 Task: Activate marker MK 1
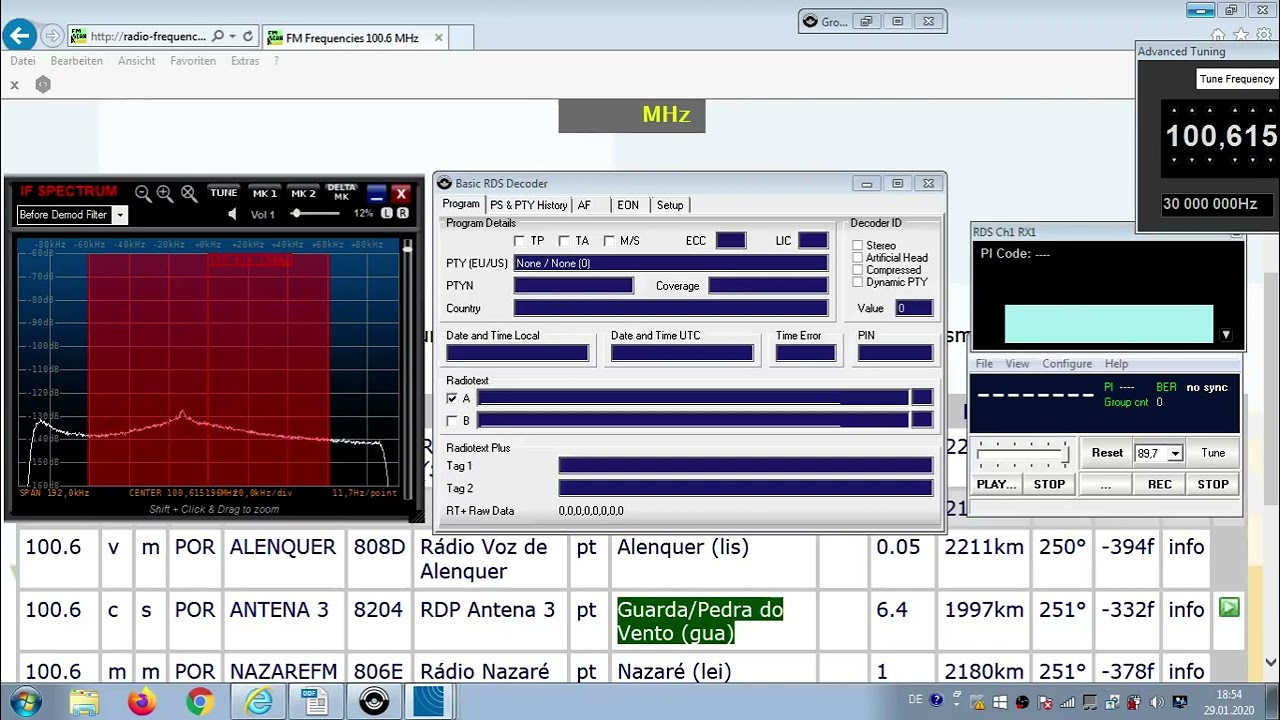[265, 193]
